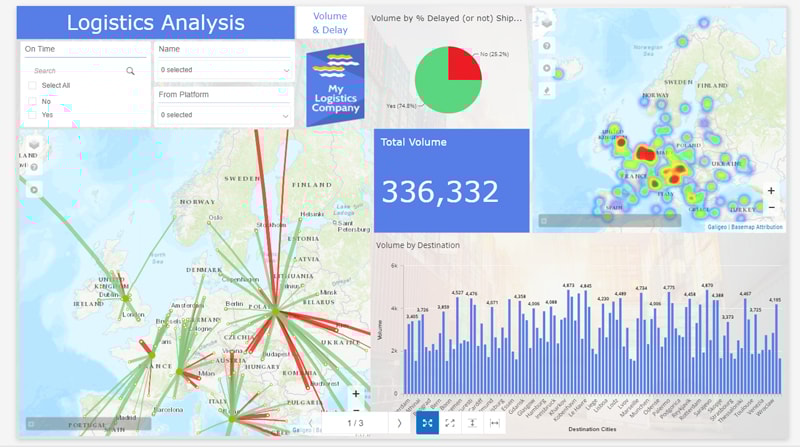Click help icon on the routes map

34,167
